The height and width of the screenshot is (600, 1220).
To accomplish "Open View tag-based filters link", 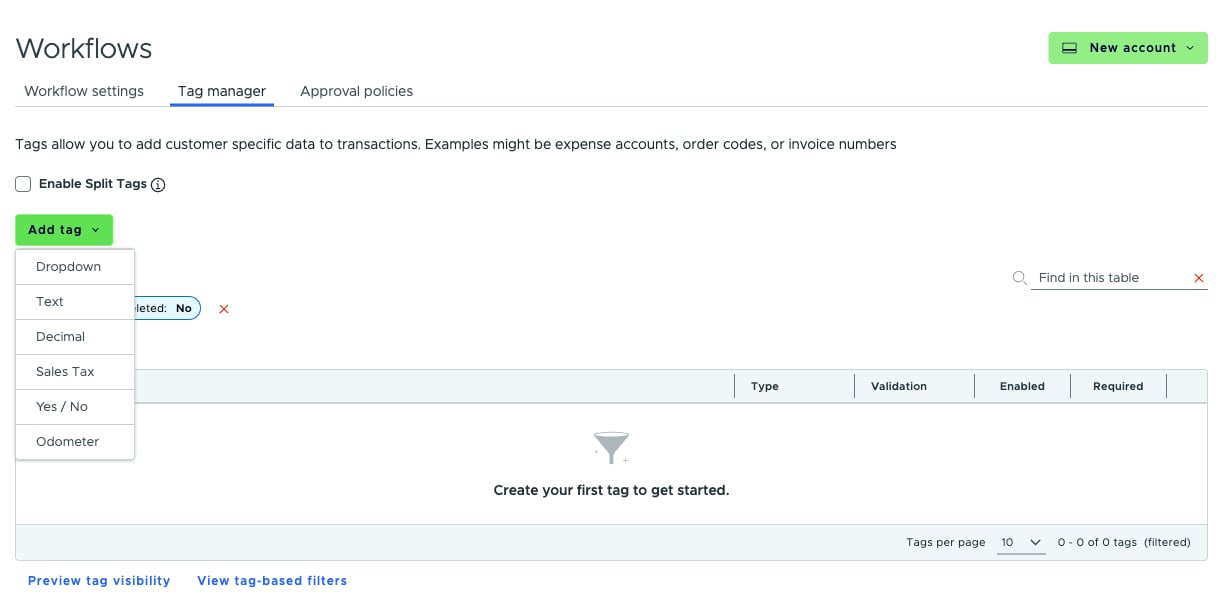I will 272,581.
